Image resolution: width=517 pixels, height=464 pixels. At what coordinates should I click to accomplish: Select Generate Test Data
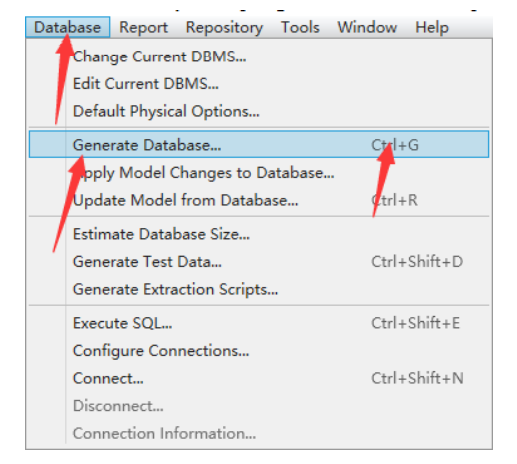259,262
